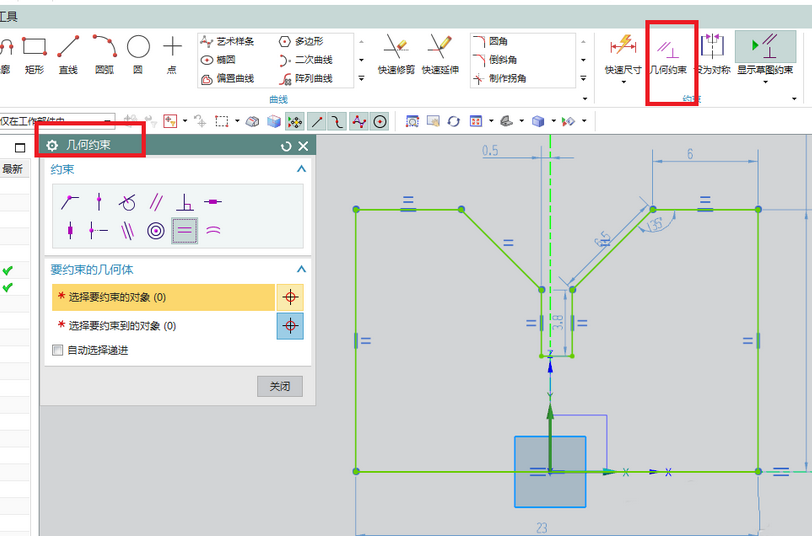This screenshot has height=536, width=812.
Task: Click the 选择要约束的对象 selection row
Action: click(x=162, y=297)
